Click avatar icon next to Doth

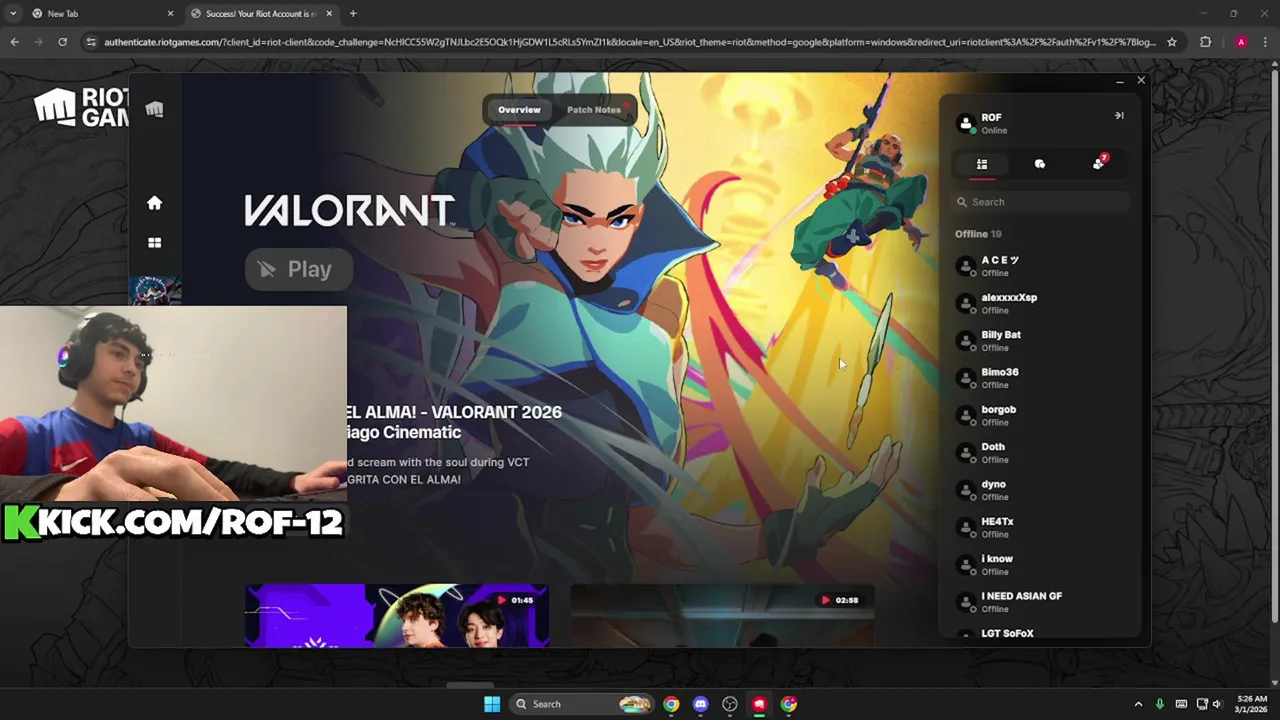[966, 453]
